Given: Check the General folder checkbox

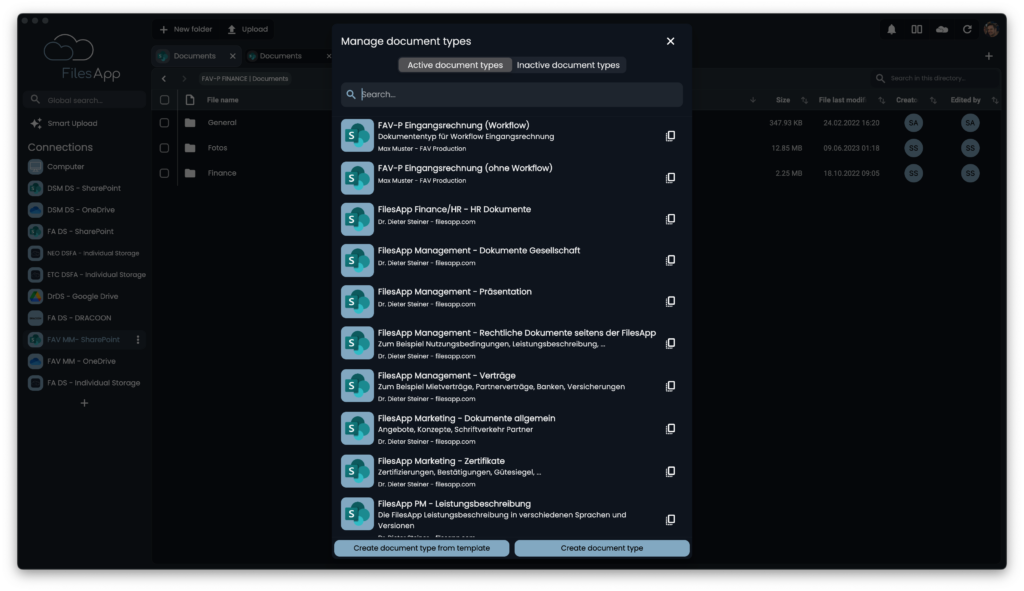Looking at the screenshot, I should [x=165, y=123].
